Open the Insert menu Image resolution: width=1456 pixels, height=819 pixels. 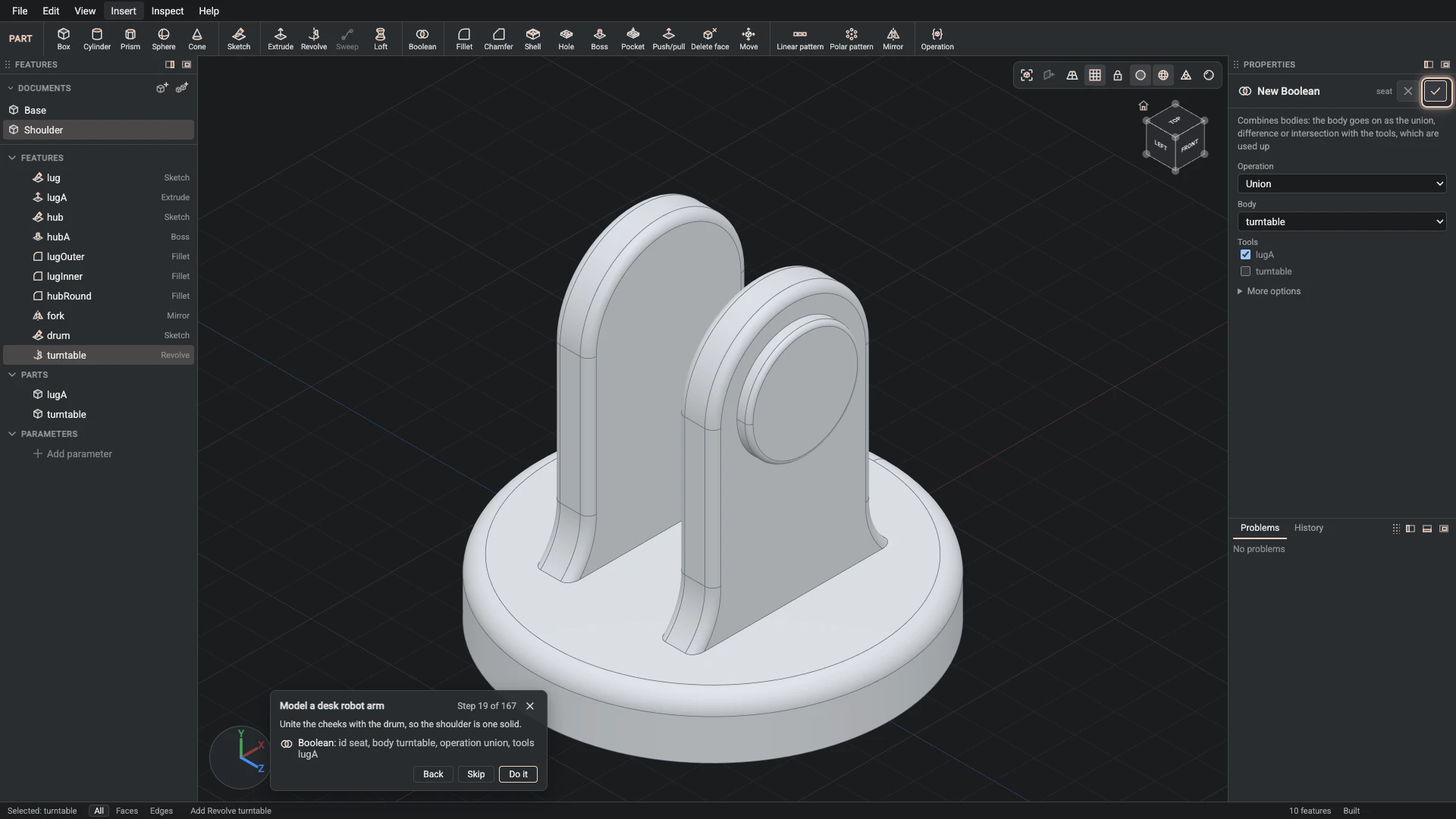(123, 11)
